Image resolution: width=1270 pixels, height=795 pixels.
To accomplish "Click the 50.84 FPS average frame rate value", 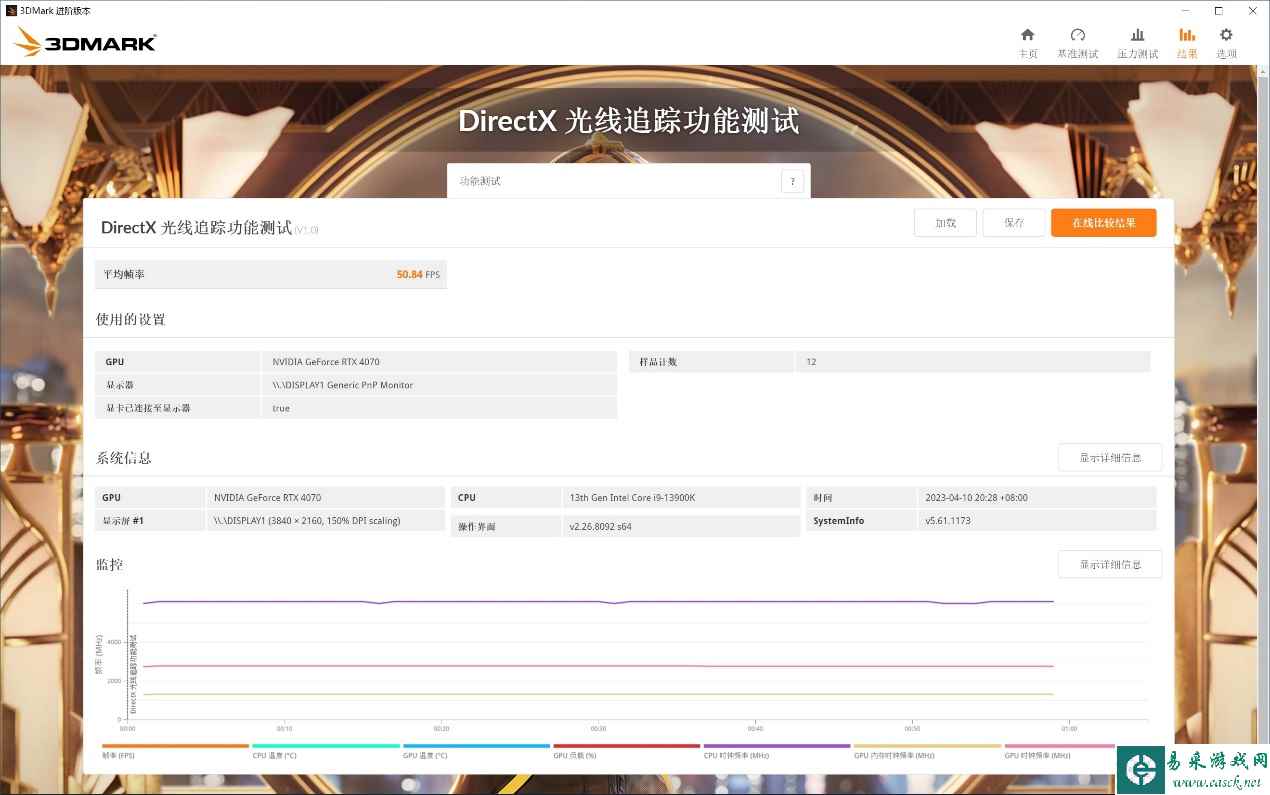I will pyautogui.click(x=418, y=274).
